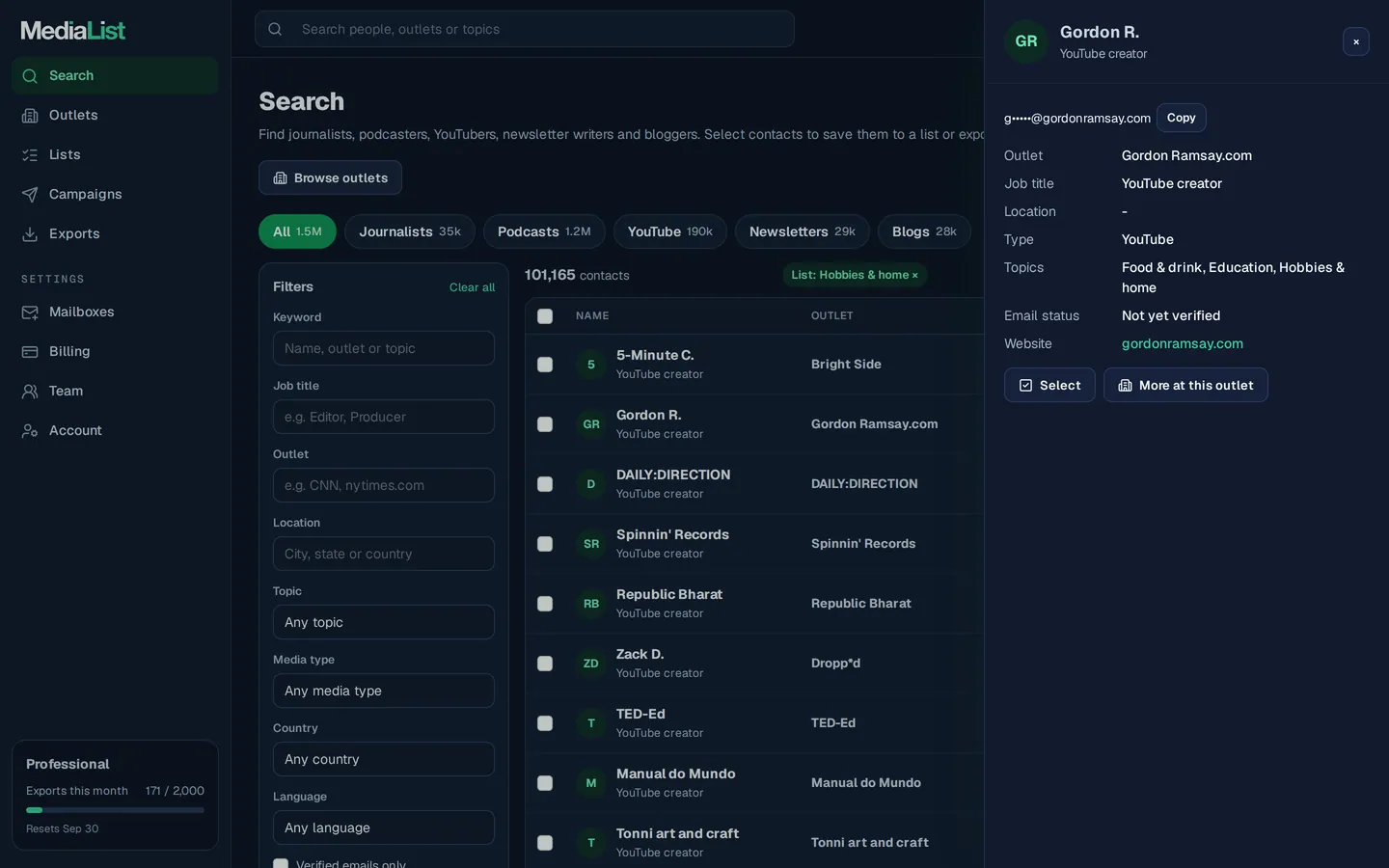Open Team people icon
1389x868 pixels.
coord(30,392)
